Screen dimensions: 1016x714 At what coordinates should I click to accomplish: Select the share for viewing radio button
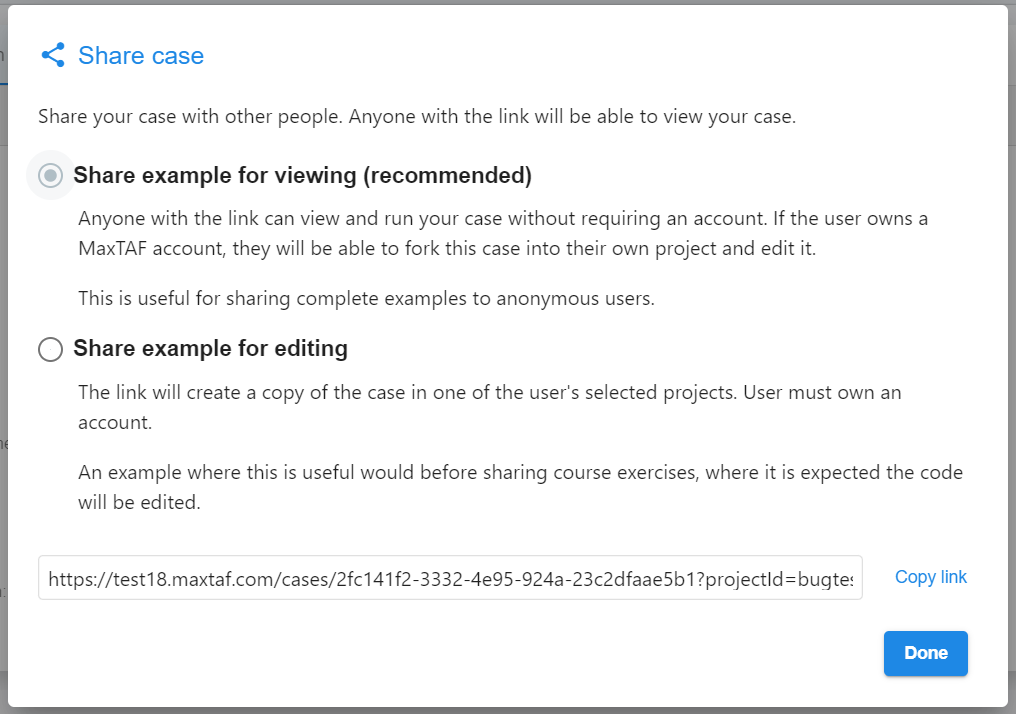[x=51, y=176]
